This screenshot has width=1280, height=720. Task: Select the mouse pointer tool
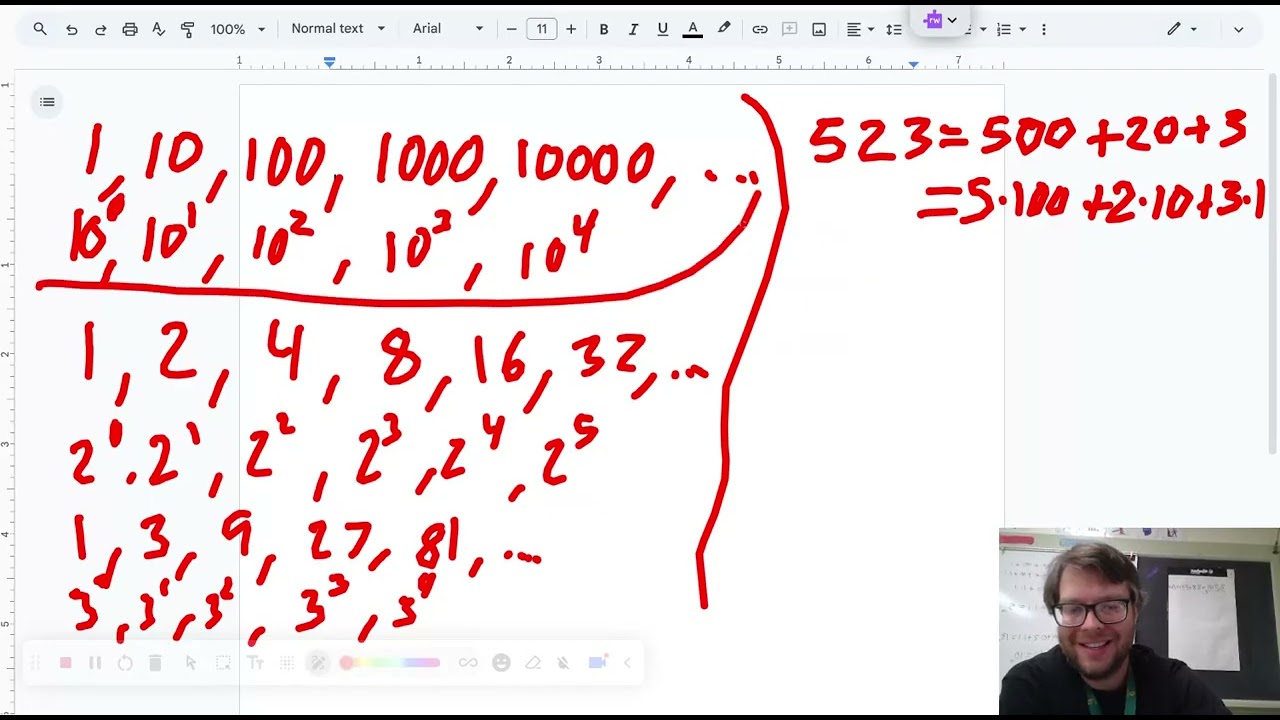190,663
